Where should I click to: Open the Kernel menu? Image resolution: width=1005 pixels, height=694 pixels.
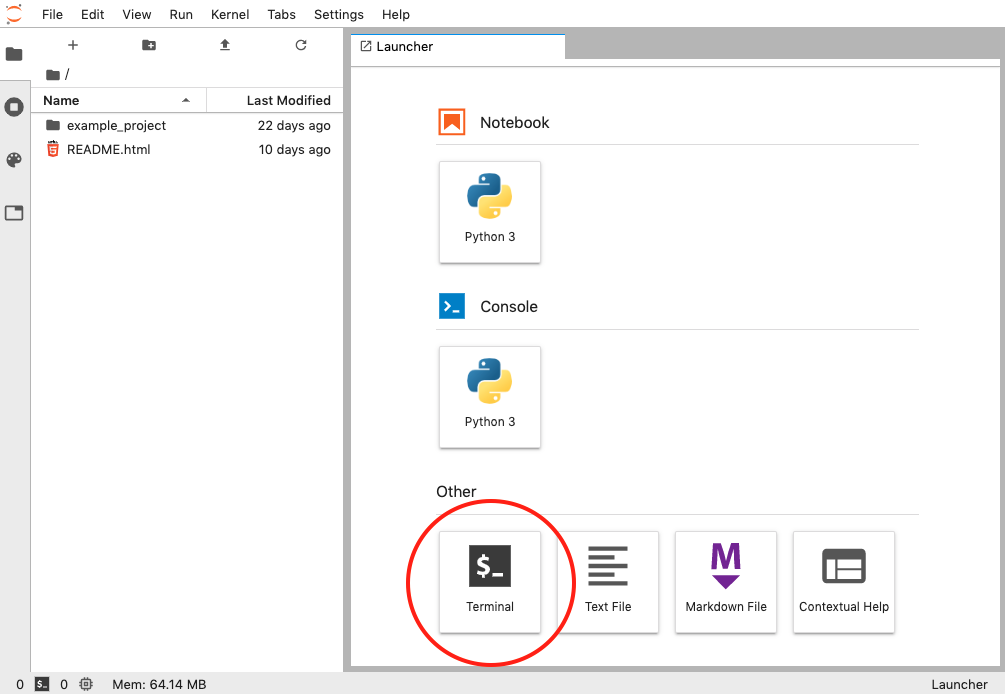tap(230, 14)
